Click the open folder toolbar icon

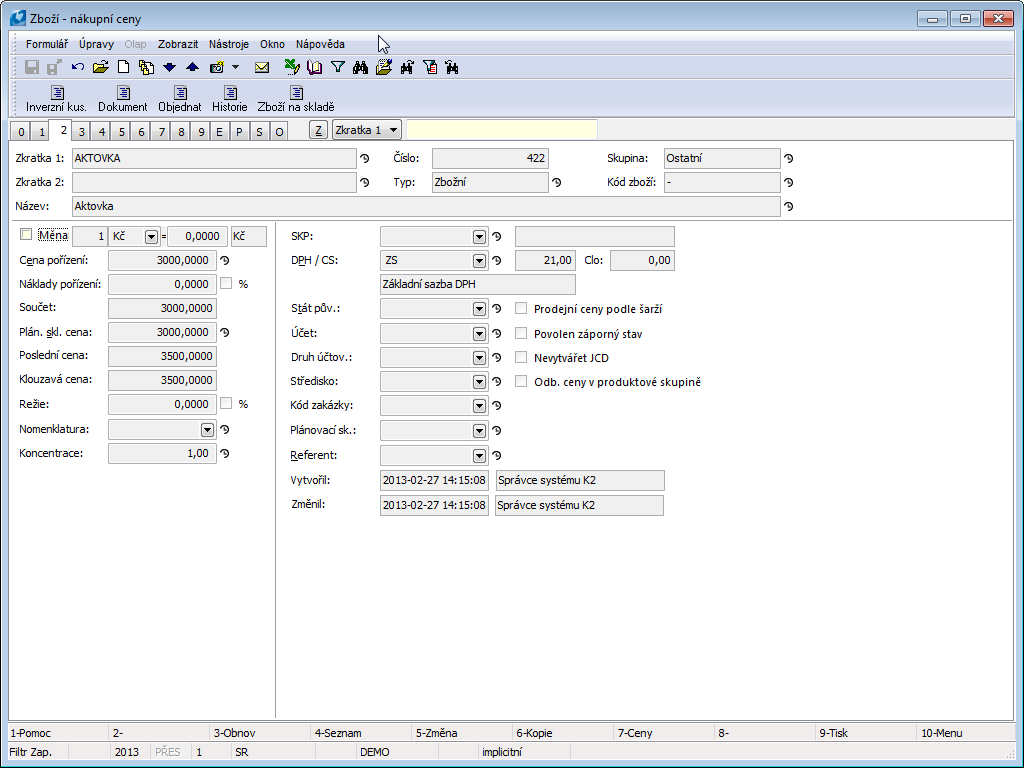pyautogui.click(x=100, y=67)
